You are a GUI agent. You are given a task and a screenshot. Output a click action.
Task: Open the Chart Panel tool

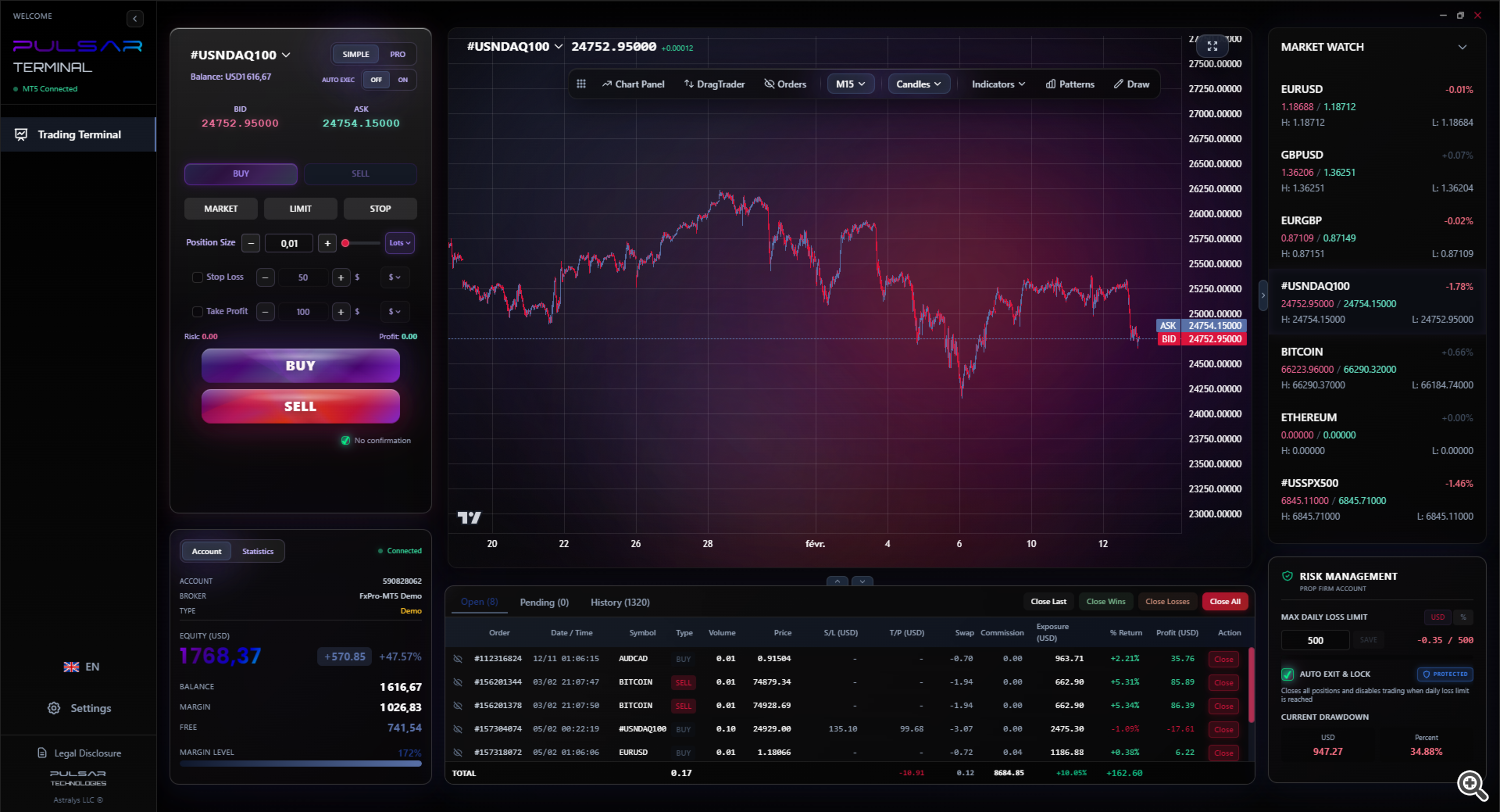(633, 84)
